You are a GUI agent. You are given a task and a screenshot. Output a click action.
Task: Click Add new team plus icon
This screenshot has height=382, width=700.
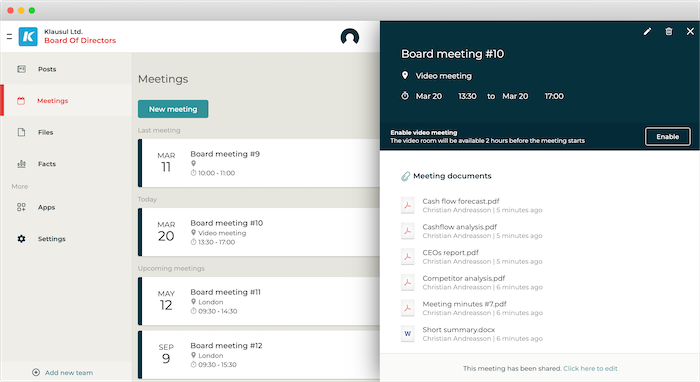(x=36, y=372)
